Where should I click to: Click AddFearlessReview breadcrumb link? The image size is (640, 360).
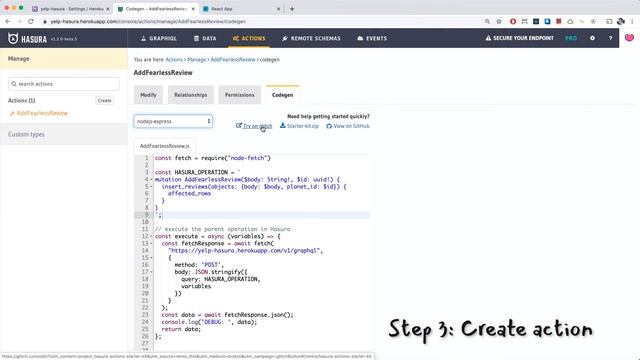click(233, 60)
